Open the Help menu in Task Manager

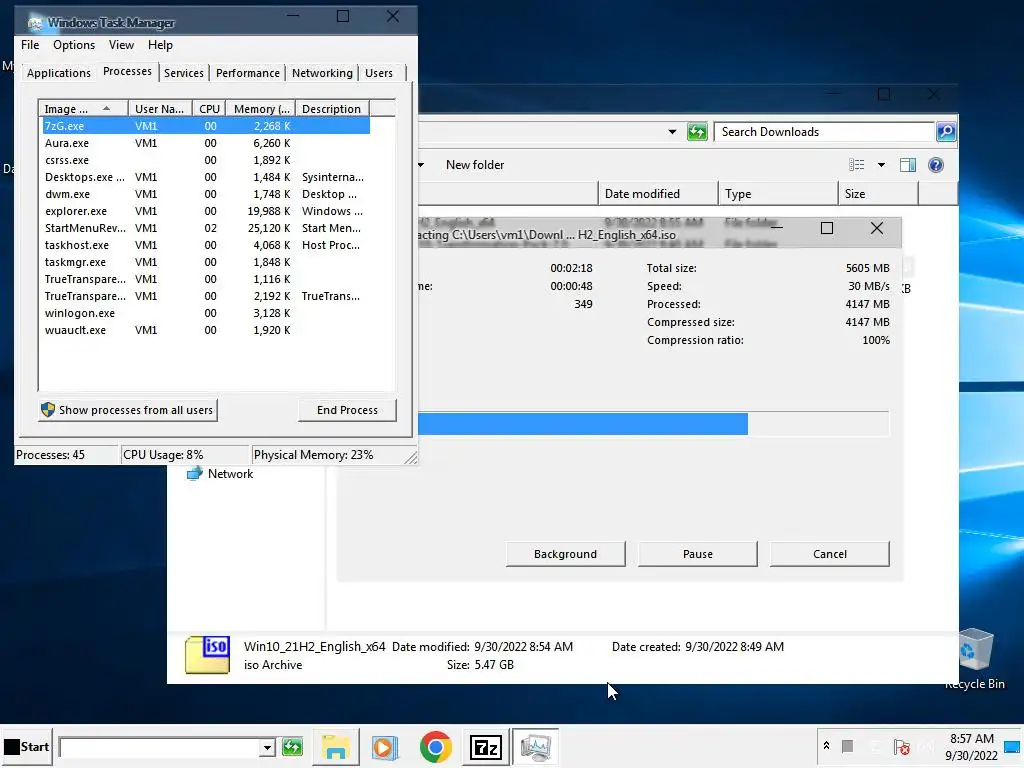[160, 45]
